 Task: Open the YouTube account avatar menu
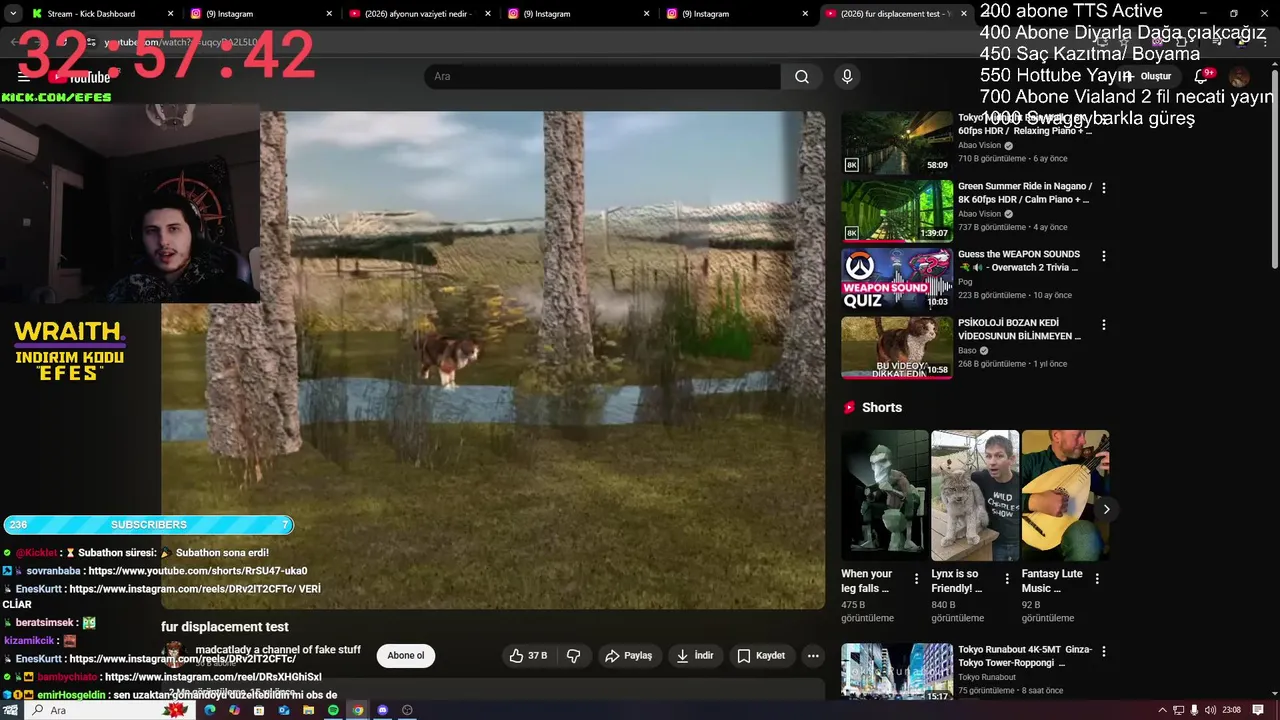(1239, 77)
